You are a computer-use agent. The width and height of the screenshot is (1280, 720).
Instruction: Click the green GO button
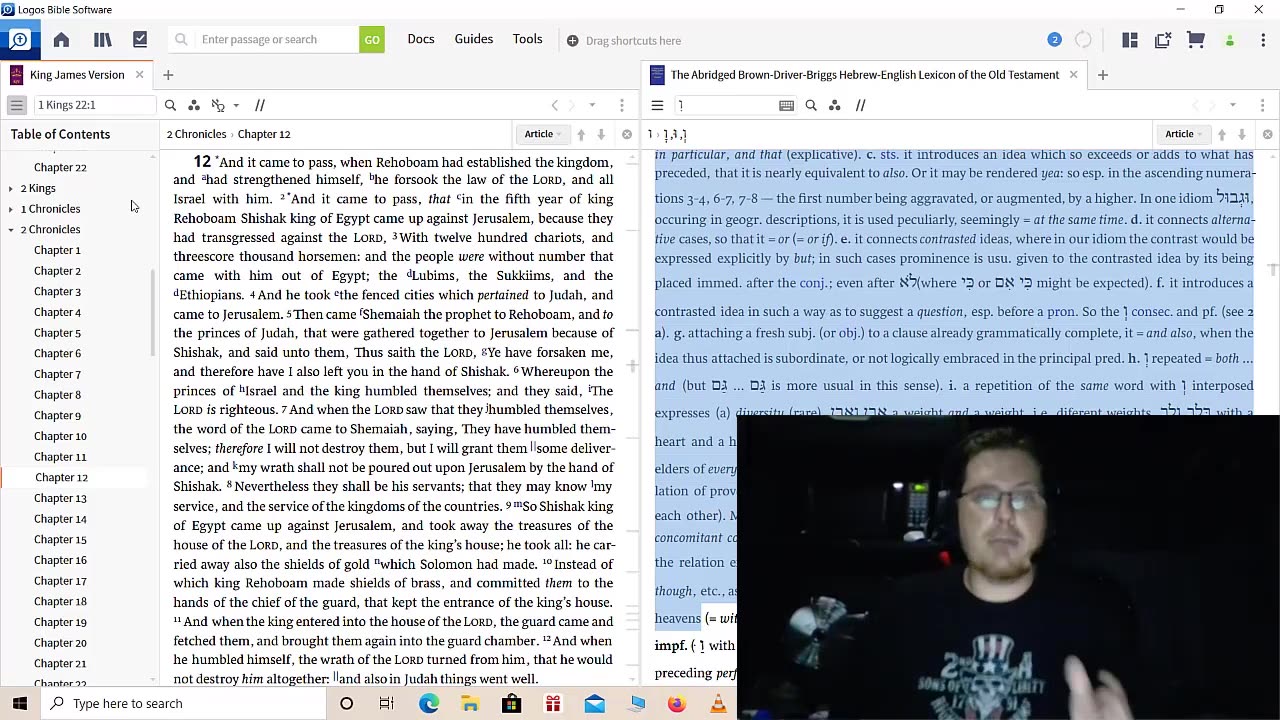click(x=372, y=40)
